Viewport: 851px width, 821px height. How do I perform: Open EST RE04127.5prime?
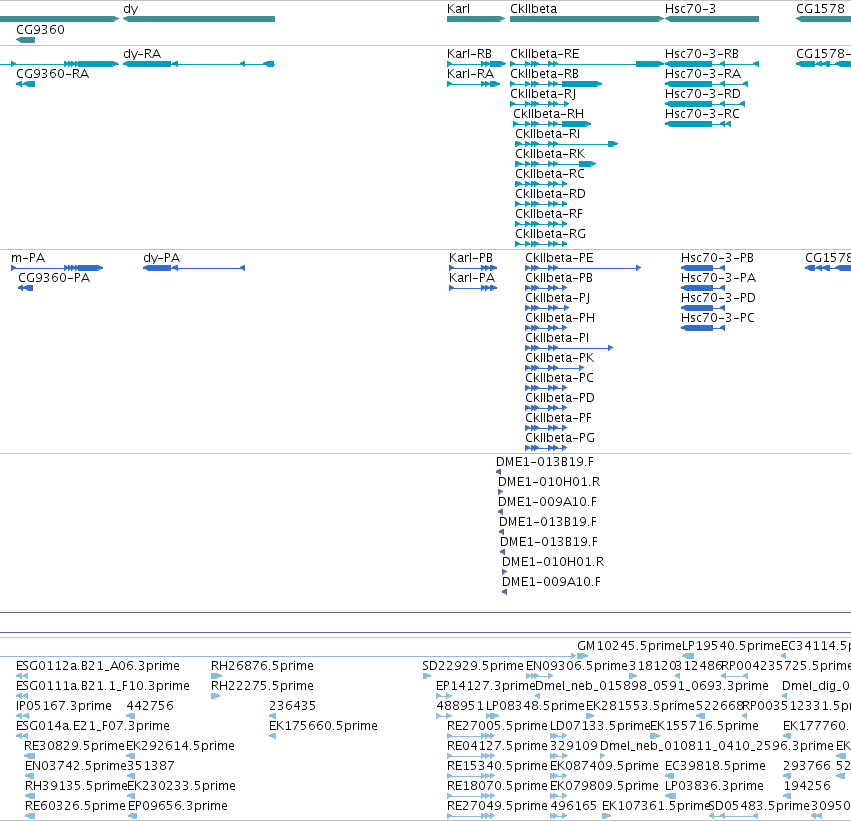click(x=471, y=756)
